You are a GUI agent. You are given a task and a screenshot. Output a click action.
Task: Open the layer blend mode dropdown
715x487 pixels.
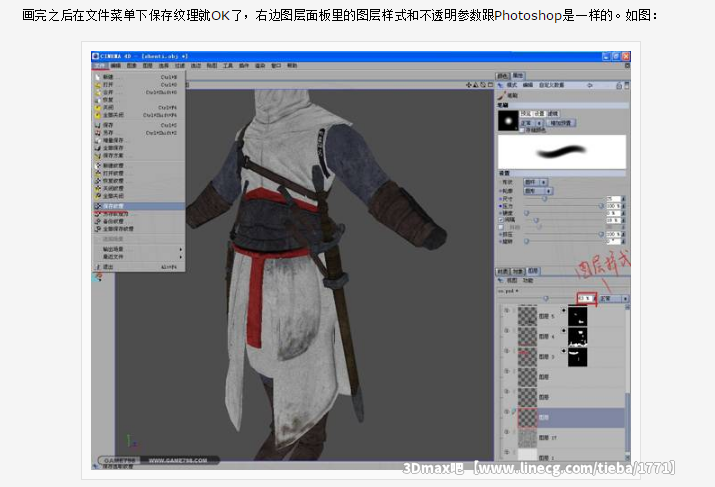click(613, 299)
